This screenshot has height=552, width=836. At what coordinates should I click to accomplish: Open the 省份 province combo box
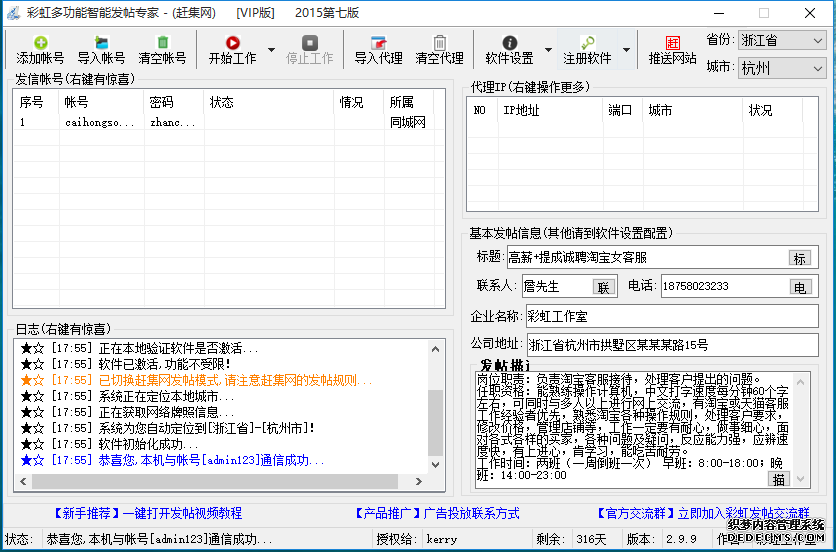tap(782, 41)
